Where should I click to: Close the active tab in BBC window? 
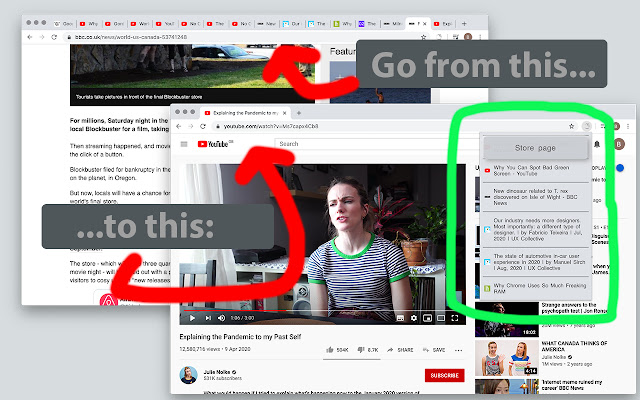pos(425,24)
